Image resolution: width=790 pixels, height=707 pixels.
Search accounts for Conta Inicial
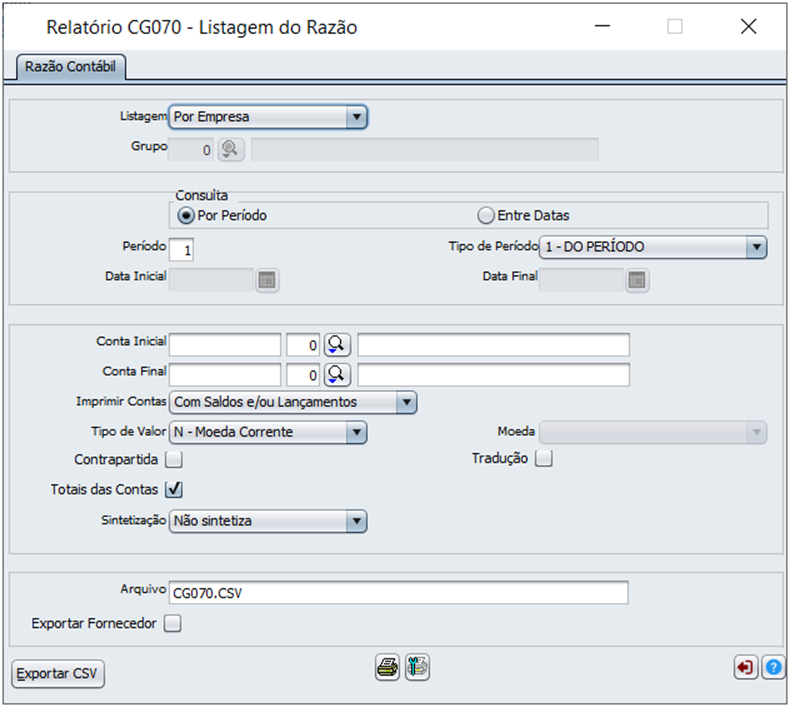[x=337, y=345]
